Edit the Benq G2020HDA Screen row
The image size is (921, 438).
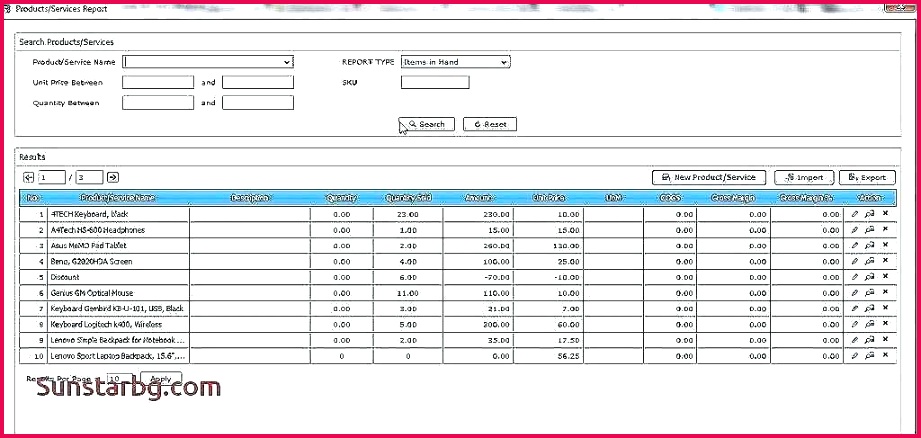855,261
